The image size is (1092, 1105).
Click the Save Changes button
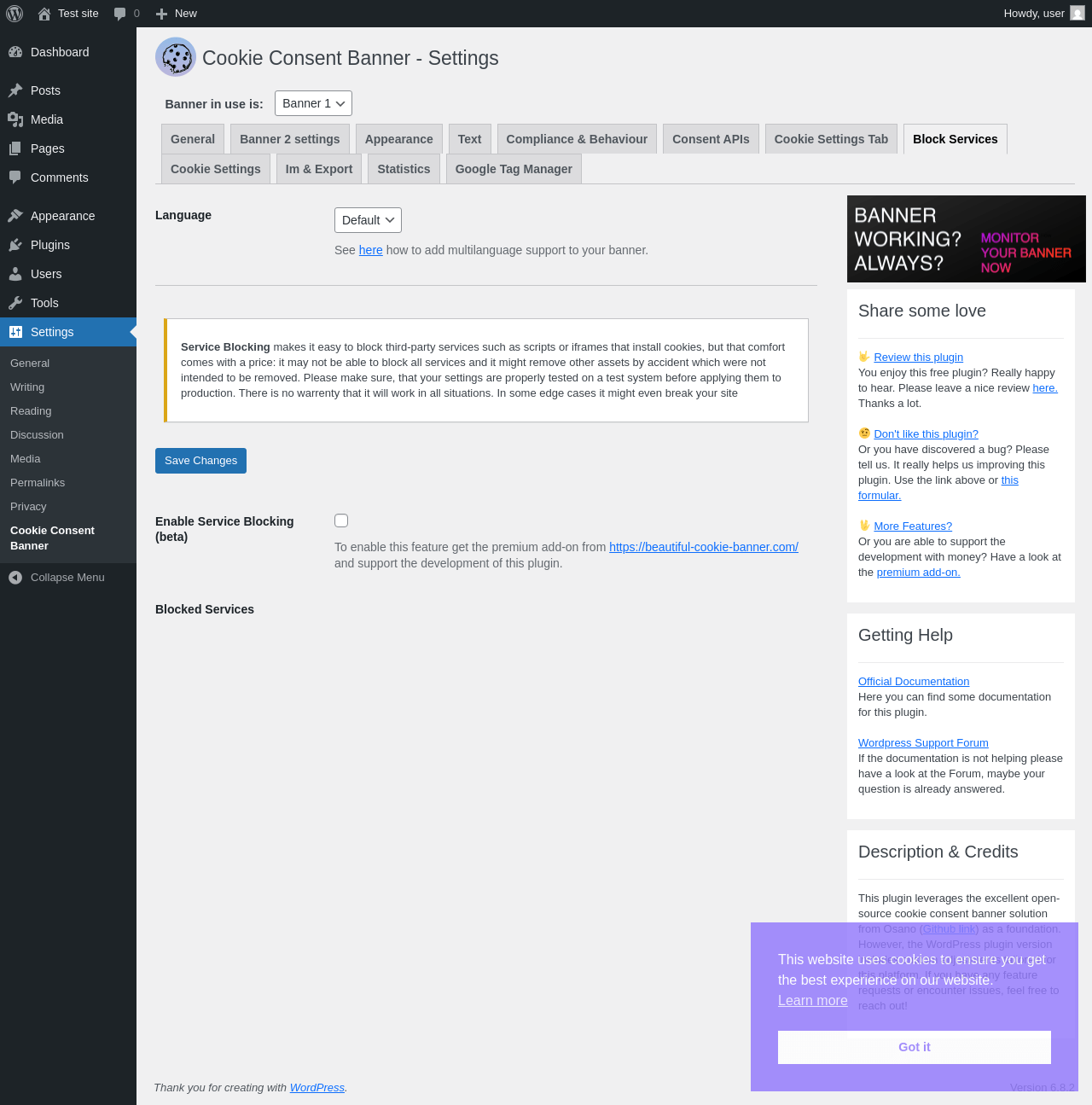point(200,461)
